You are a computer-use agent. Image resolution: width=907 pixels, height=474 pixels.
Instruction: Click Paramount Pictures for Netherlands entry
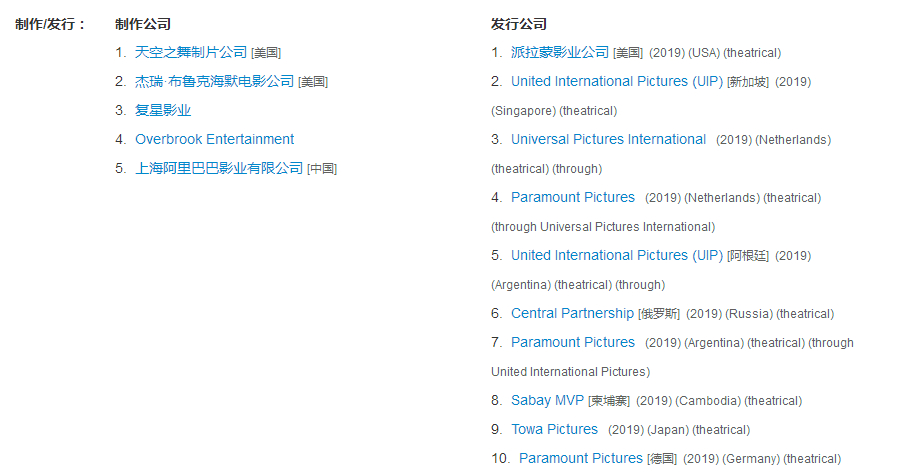tap(573, 197)
